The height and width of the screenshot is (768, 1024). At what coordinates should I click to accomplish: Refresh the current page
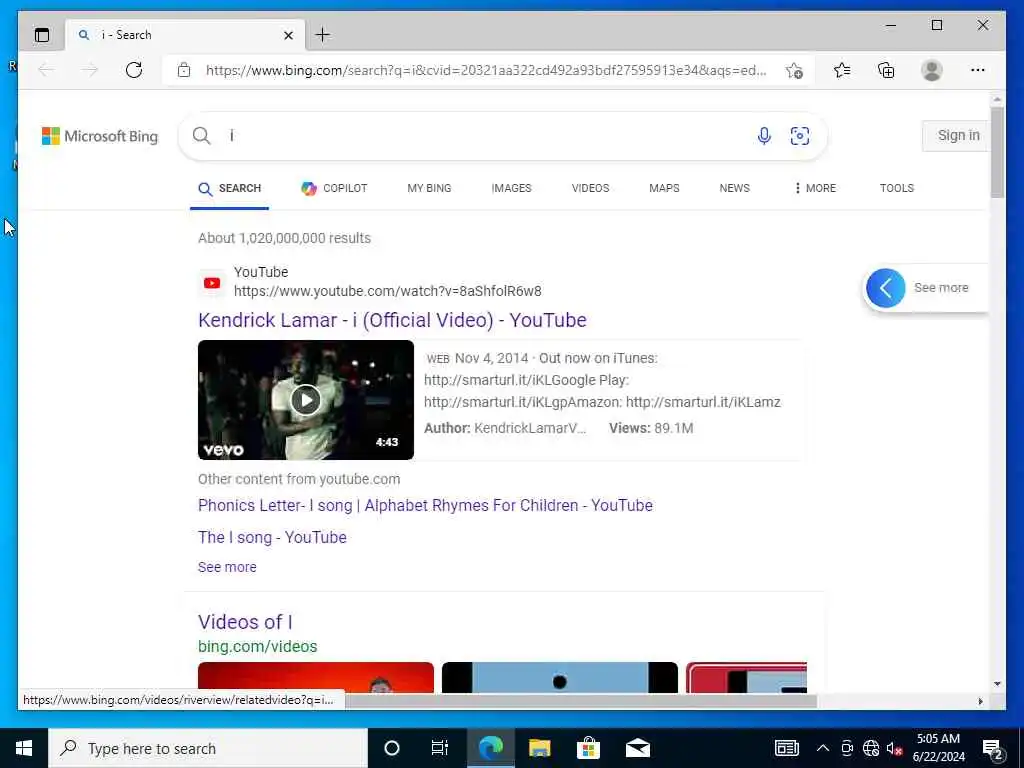tap(134, 70)
